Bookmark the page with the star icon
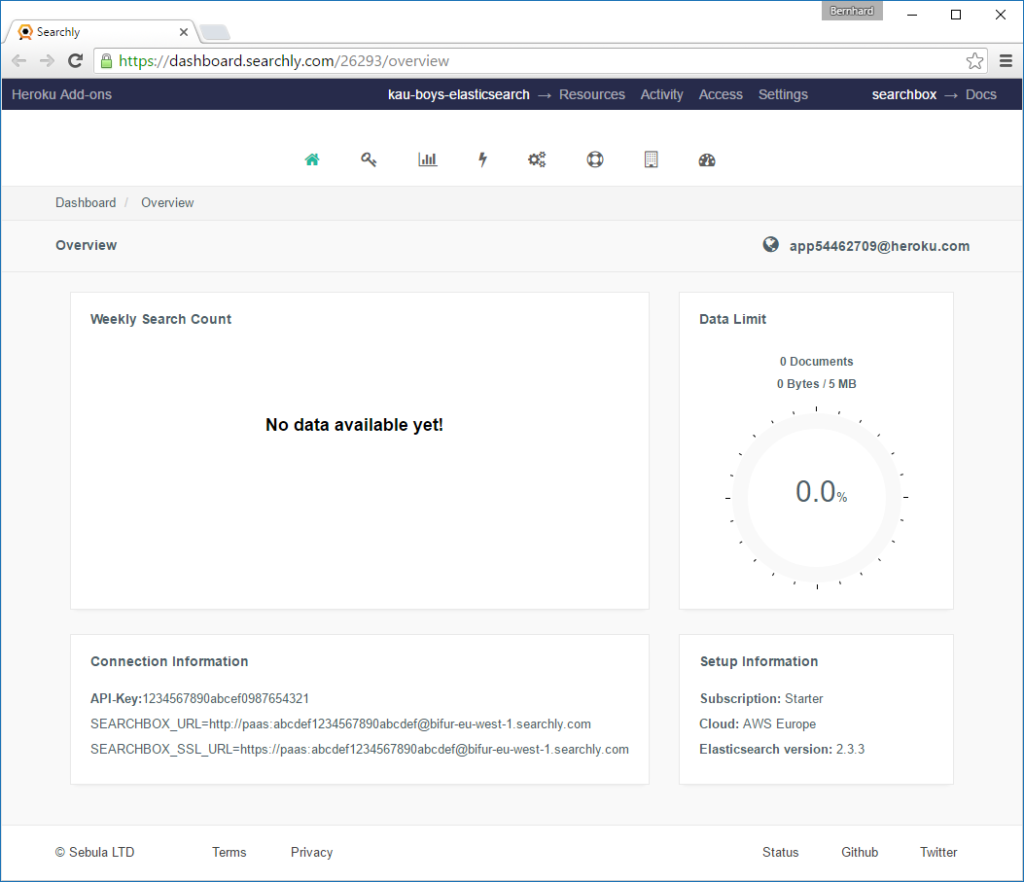1024x882 pixels. click(975, 61)
